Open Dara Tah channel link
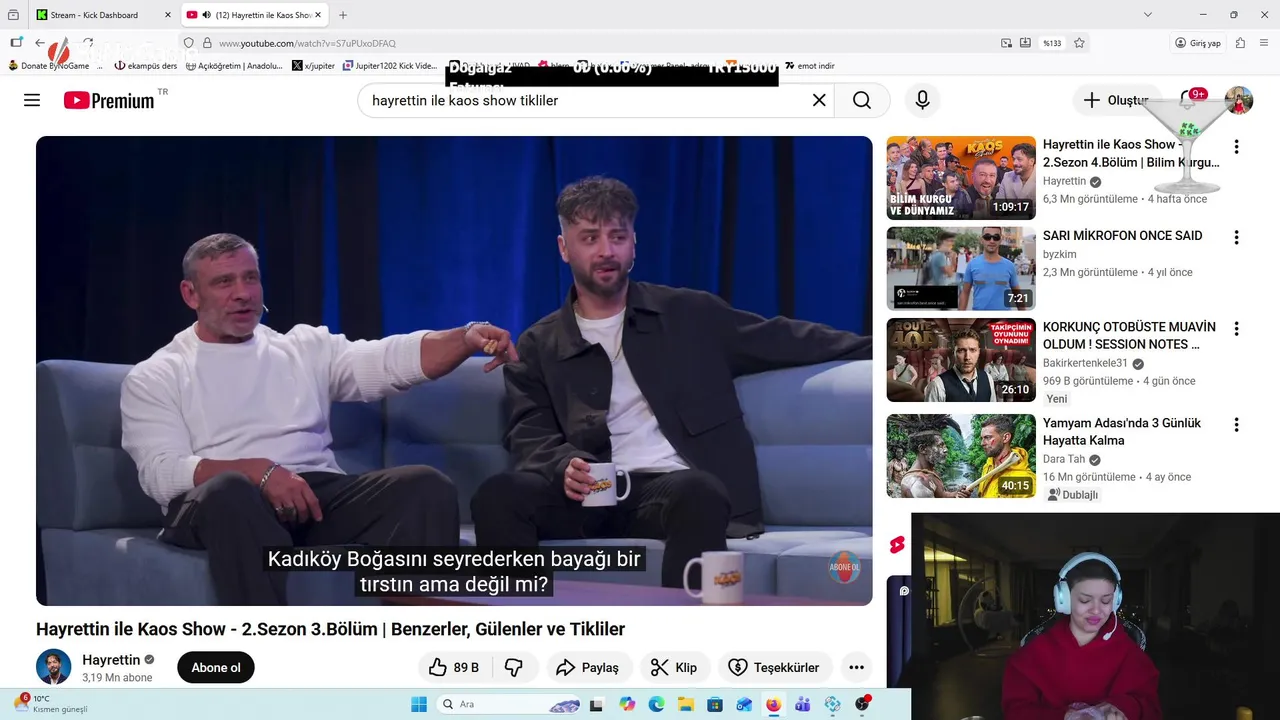Screen dimensions: 1280x720 point(1064,459)
